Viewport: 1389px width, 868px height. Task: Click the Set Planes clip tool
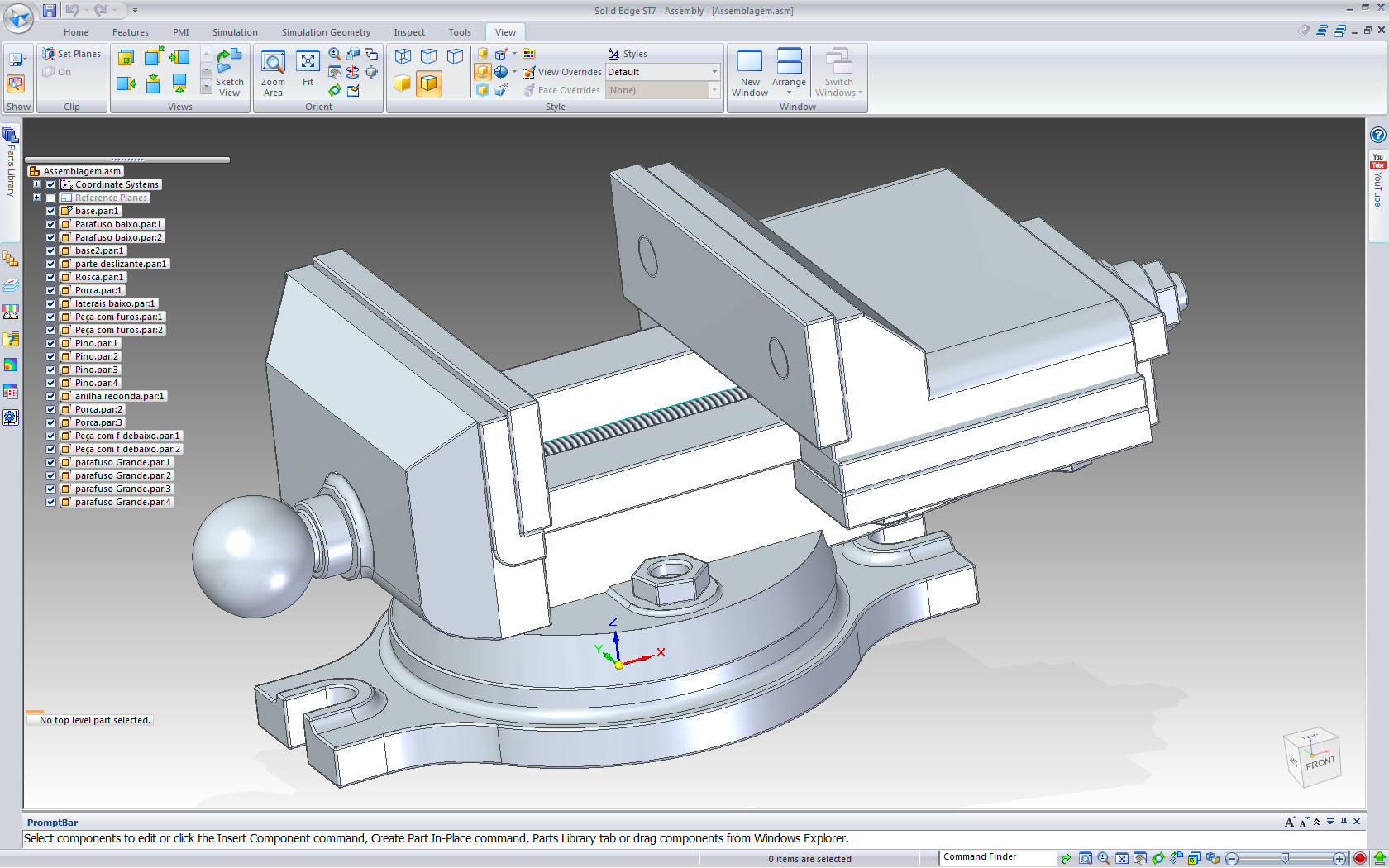pyautogui.click(x=72, y=54)
